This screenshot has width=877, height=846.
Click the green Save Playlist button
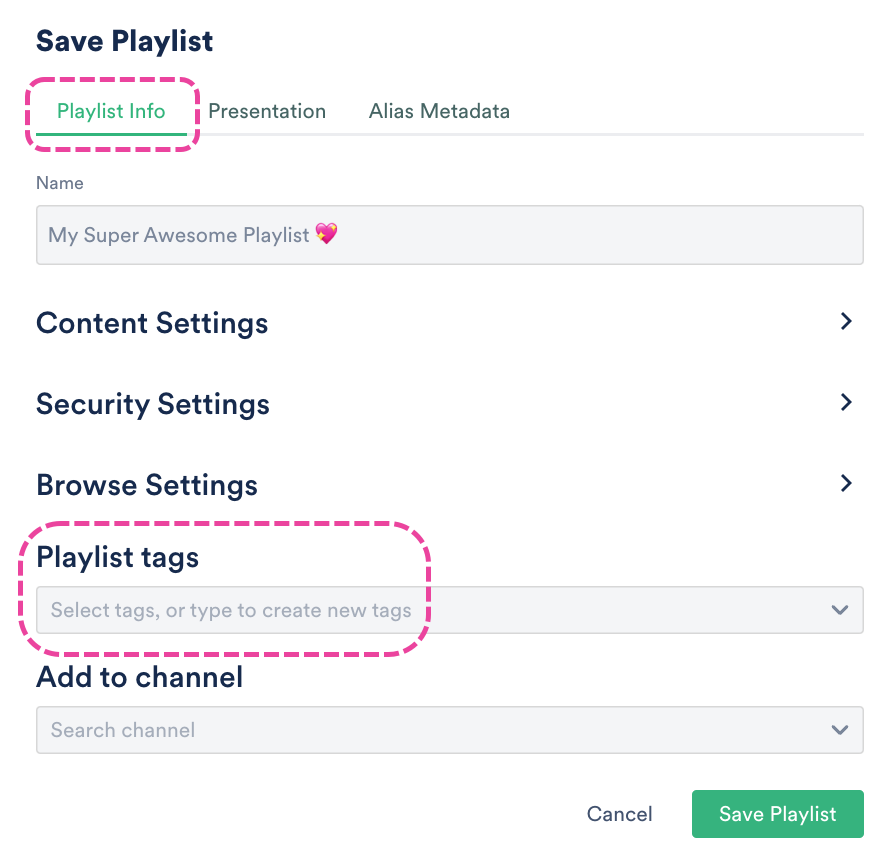coord(777,814)
